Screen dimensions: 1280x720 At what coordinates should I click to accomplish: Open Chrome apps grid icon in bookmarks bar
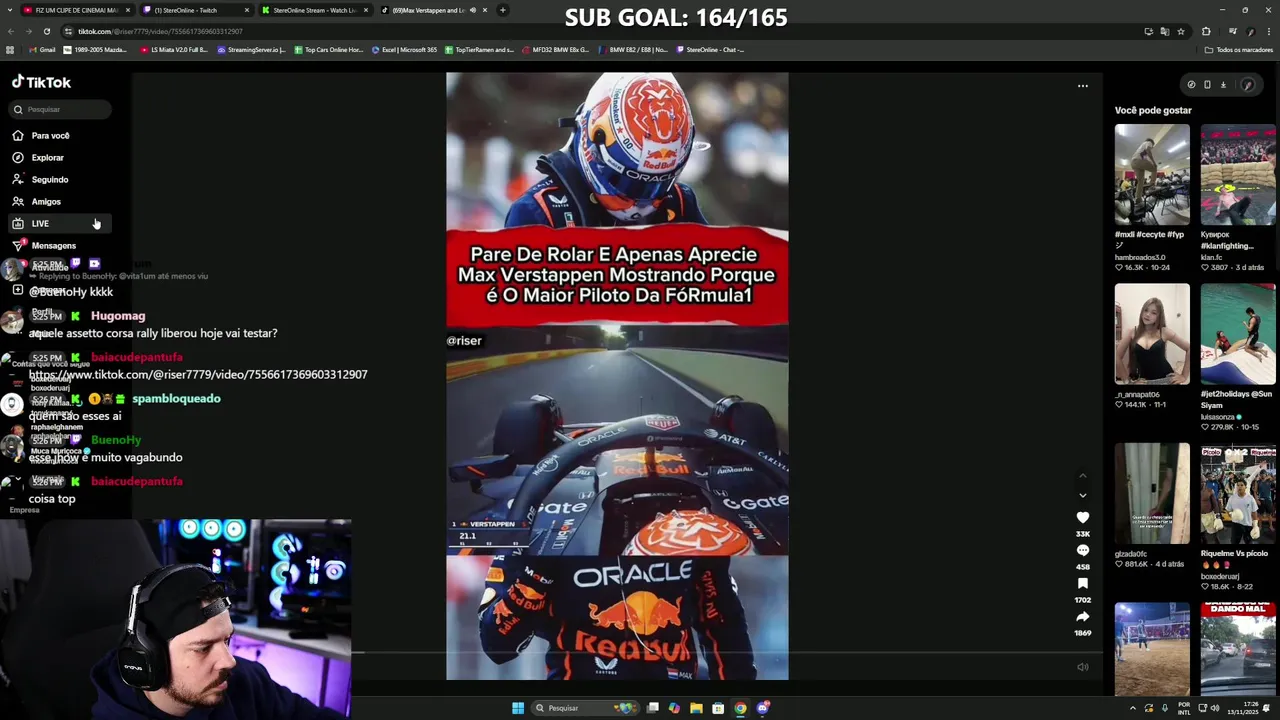(x=10, y=50)
